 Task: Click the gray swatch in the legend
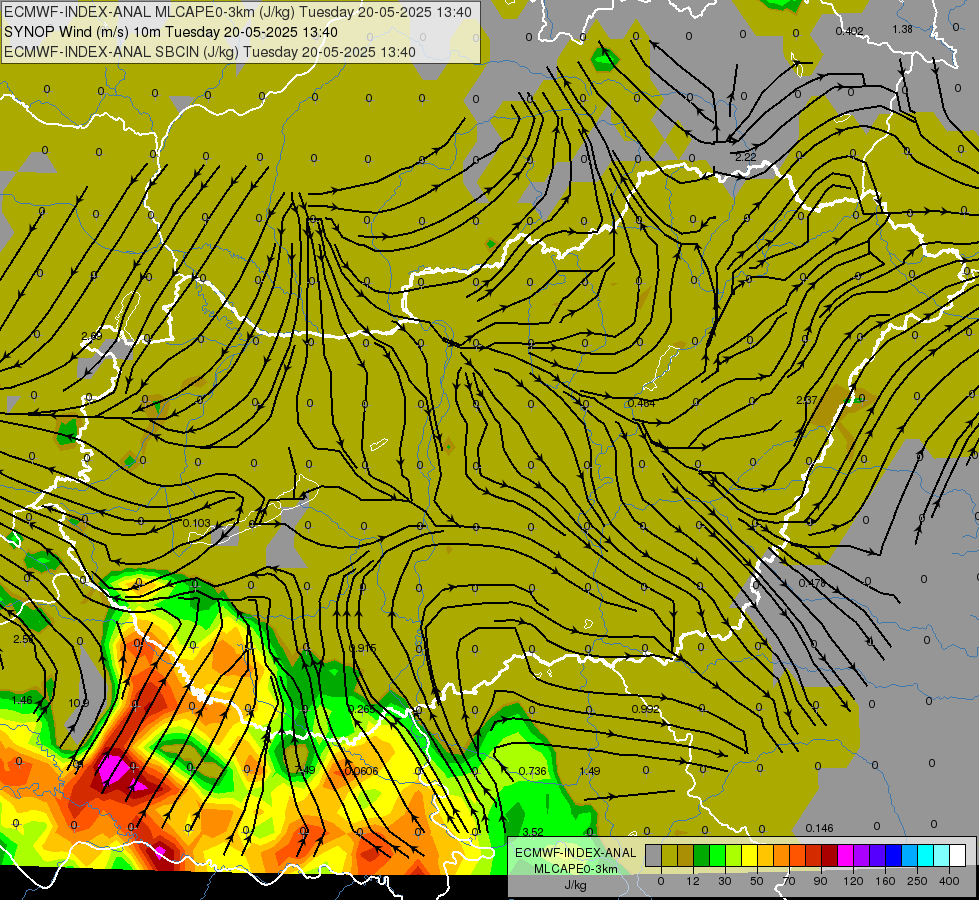click(654, 855)
